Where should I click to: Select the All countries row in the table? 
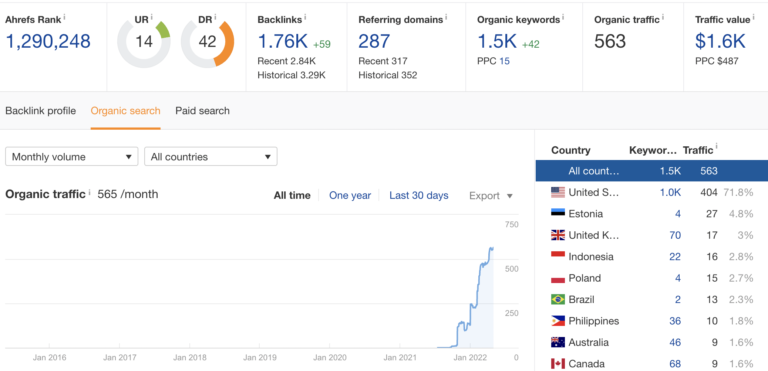coord(651,171)
